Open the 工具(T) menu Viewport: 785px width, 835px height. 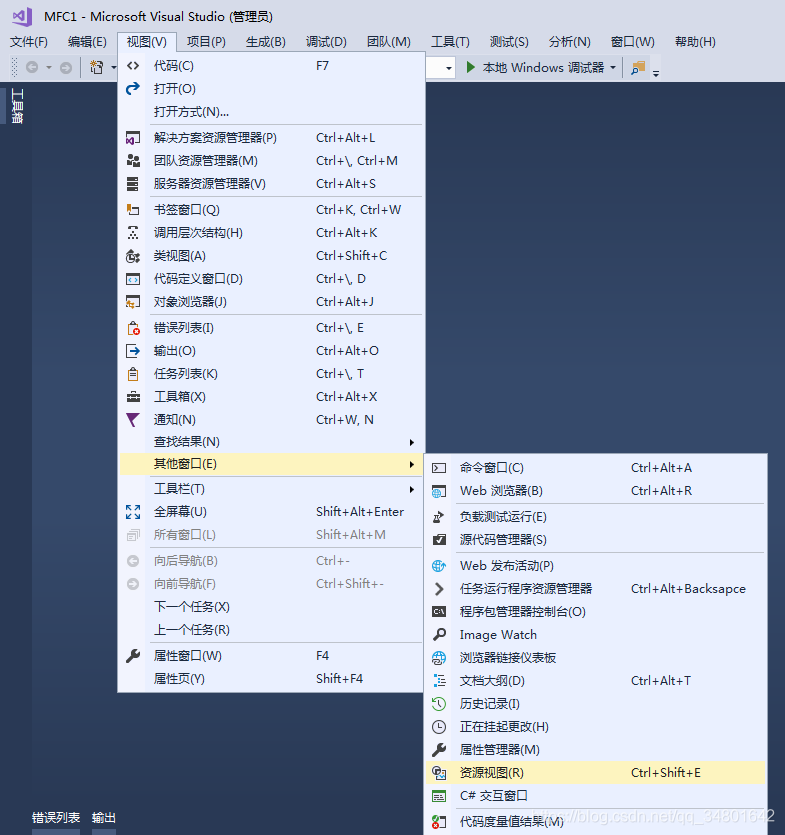tap(450, 42)
